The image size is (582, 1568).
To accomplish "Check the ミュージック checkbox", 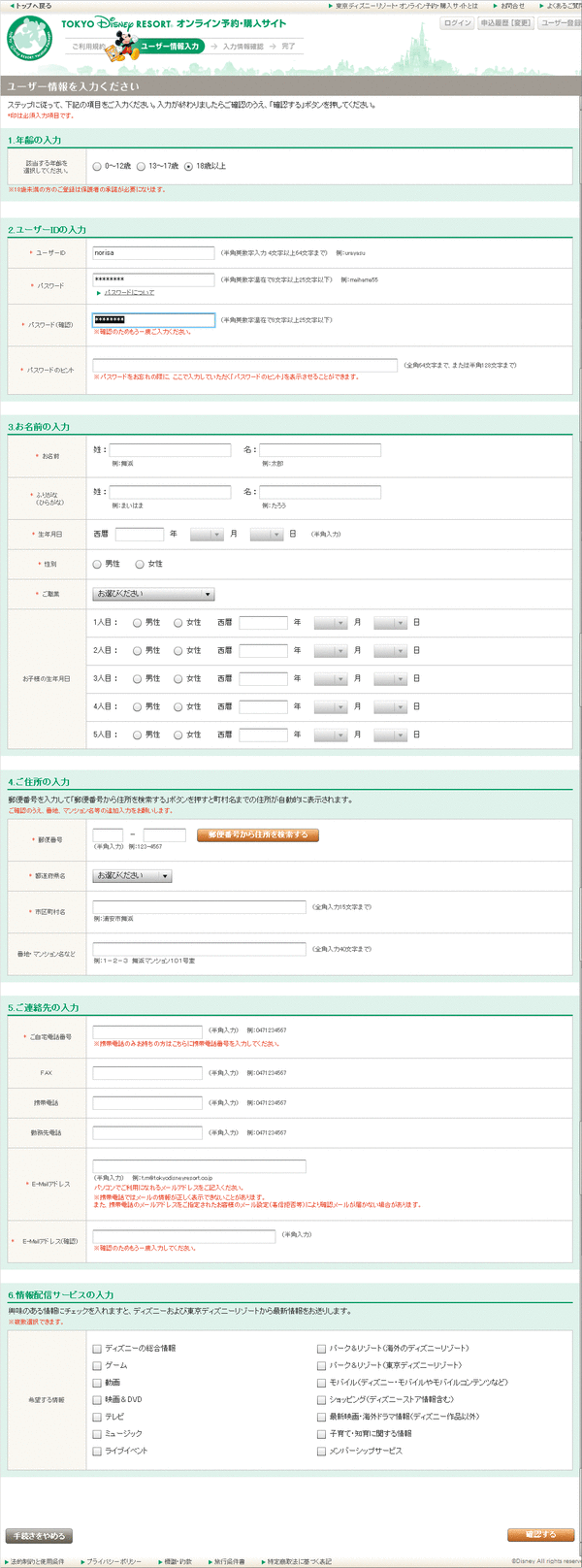I will [x=97, y=1434].
